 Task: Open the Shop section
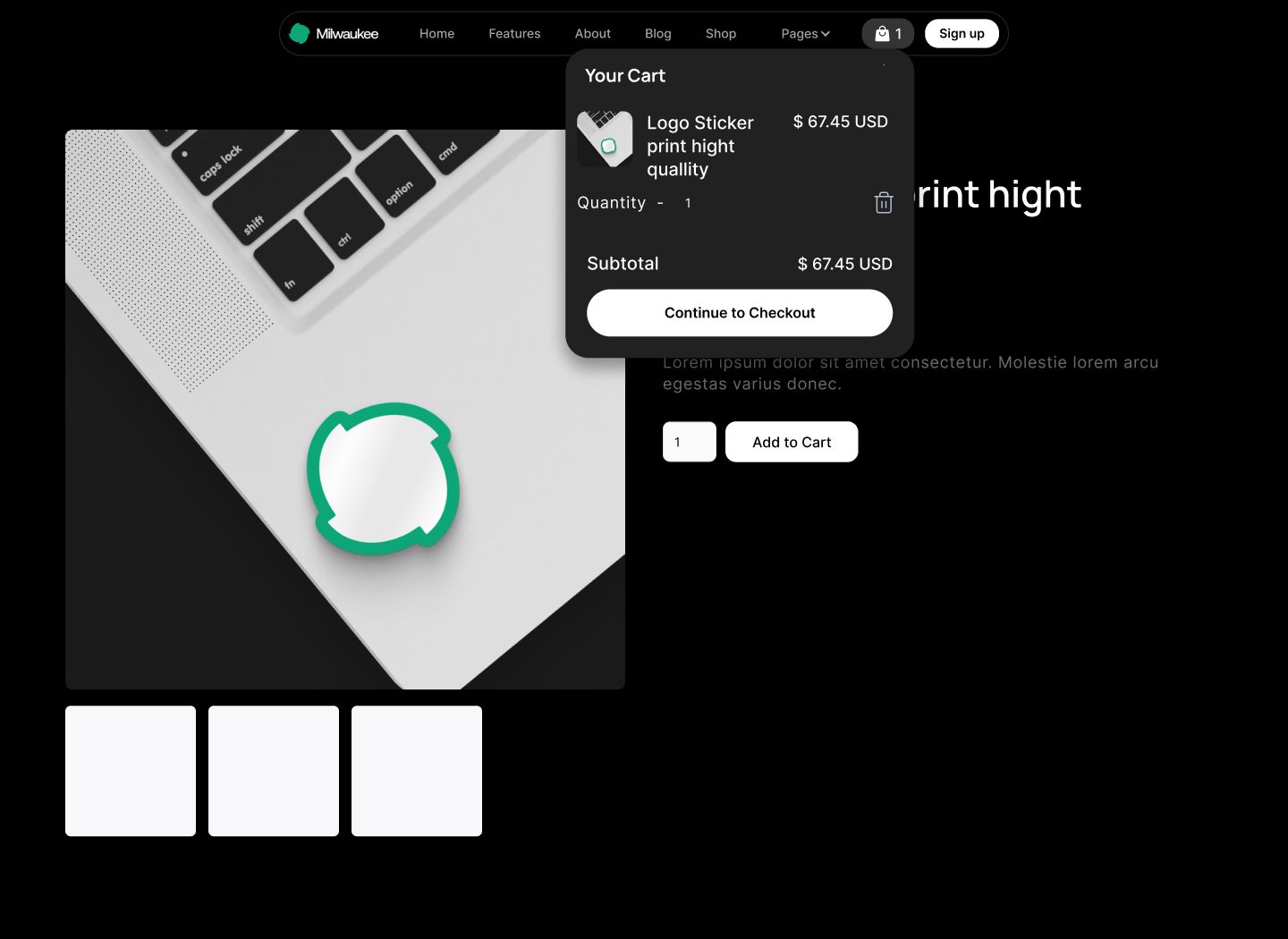click(721, 33)
